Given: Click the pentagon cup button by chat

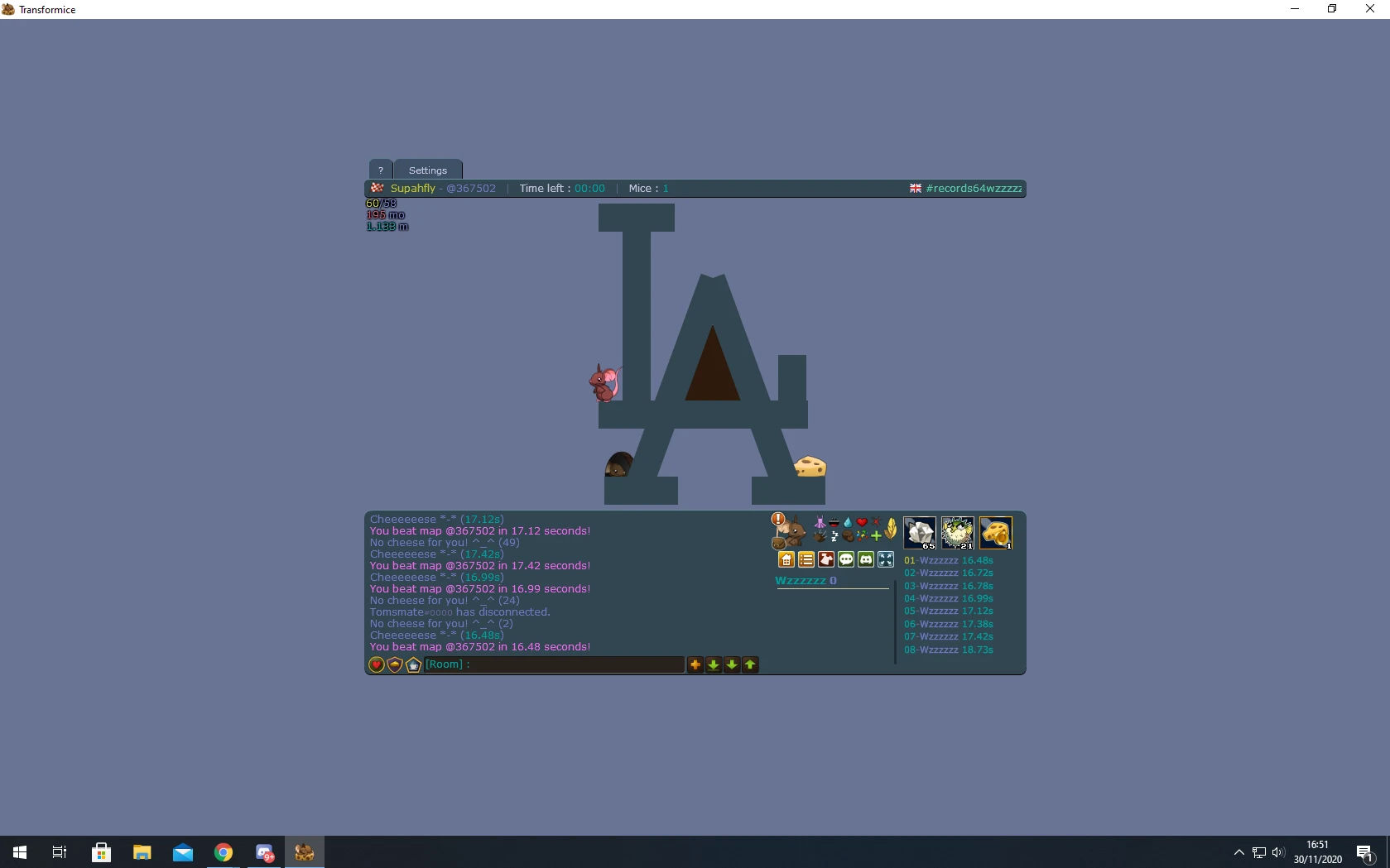Looking at the screenshot, I should [x=413, y=664].
